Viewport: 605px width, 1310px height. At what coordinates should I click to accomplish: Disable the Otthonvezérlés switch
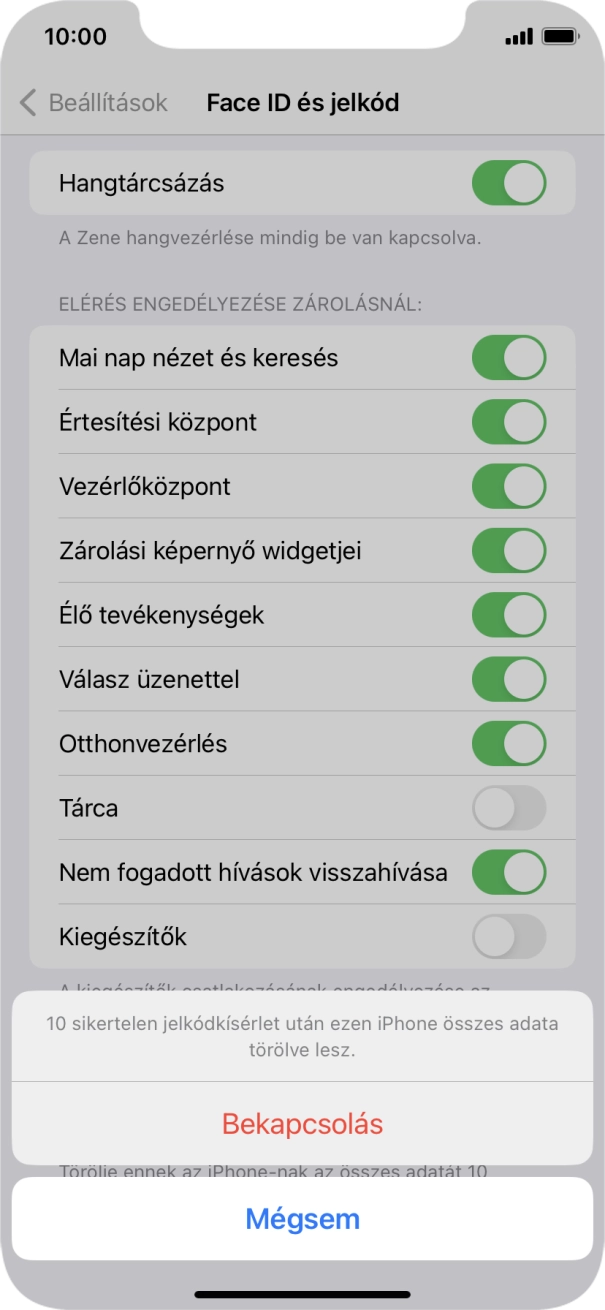[x=511, y=743]
